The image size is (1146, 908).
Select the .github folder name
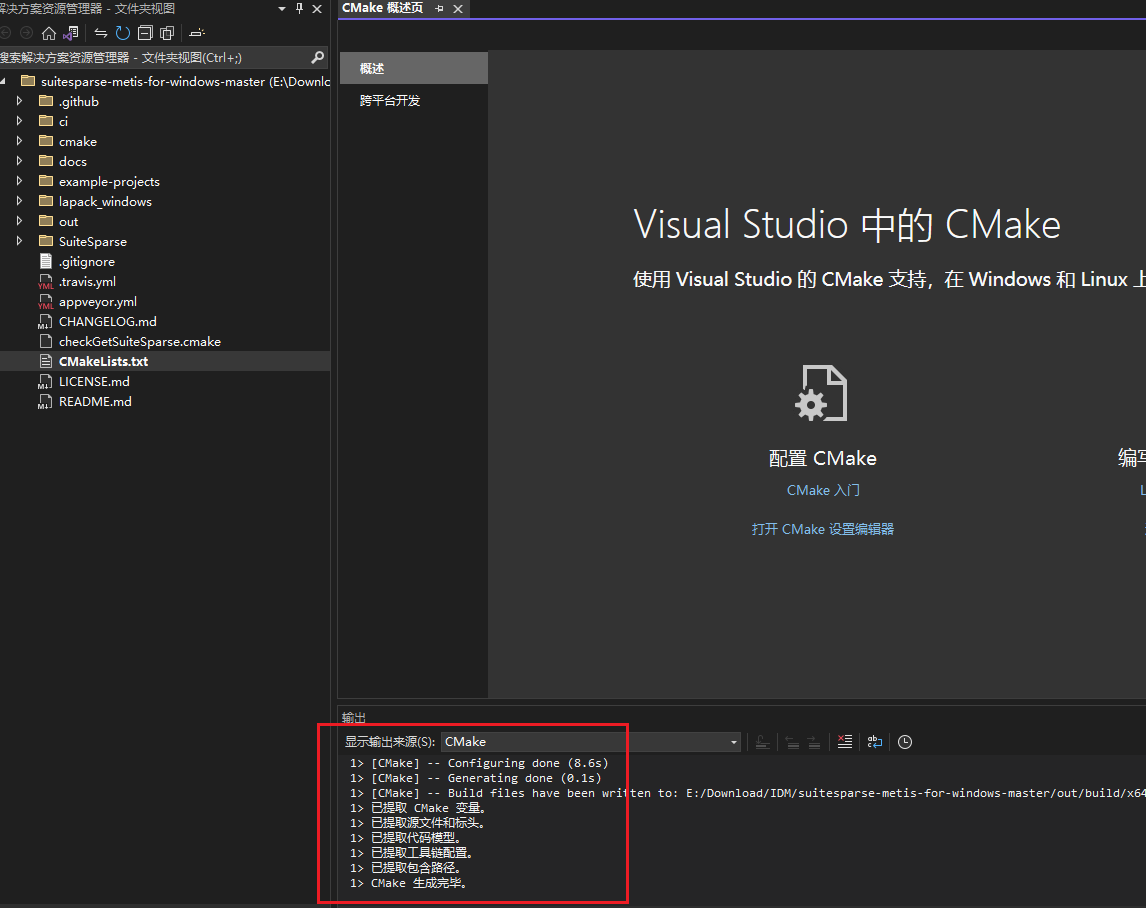pyautogui.click(x=78, y=102)
